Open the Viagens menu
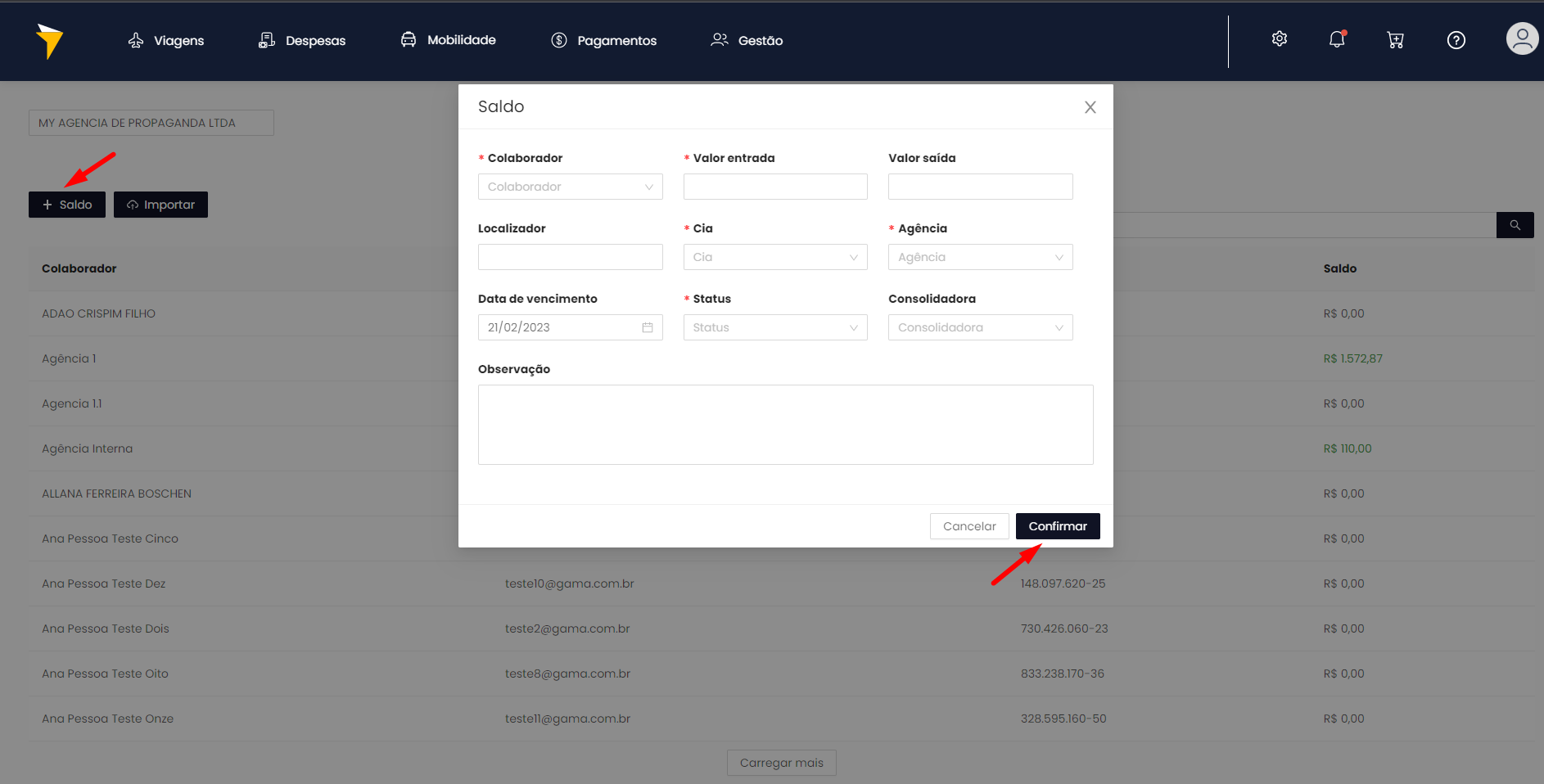Screen dimensions: 1544x784 166,40
